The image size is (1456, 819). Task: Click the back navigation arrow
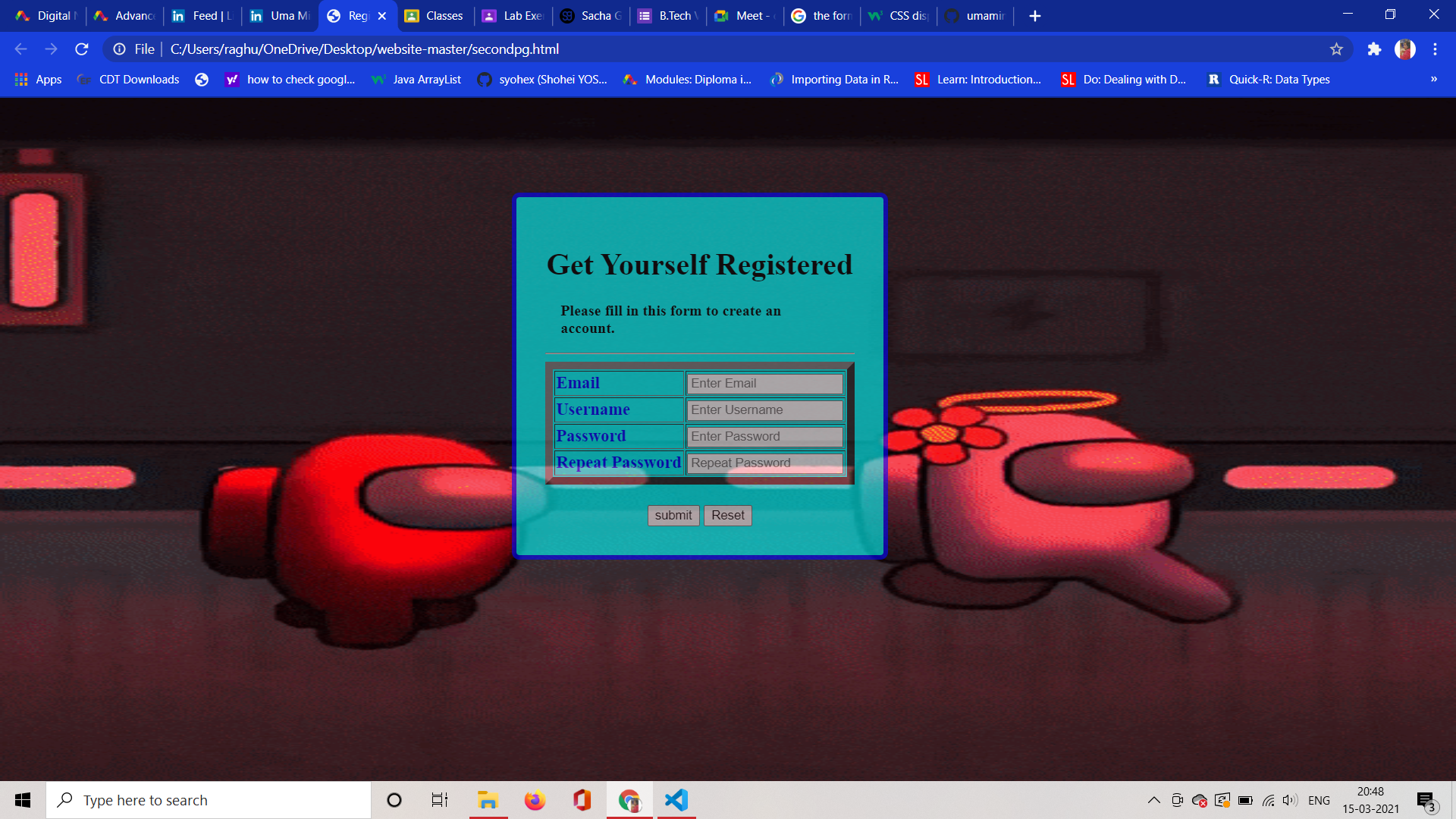coord(20,49)
